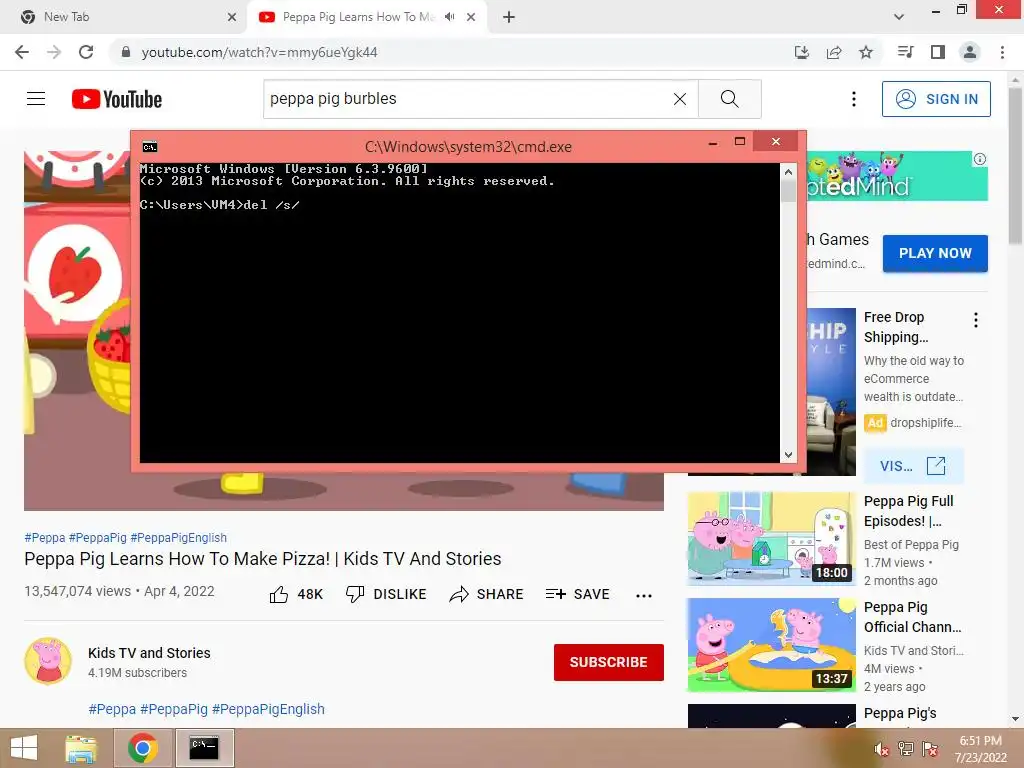Open the install app icon in address bar
1024x768 pixels.
(x=802, y=52)
